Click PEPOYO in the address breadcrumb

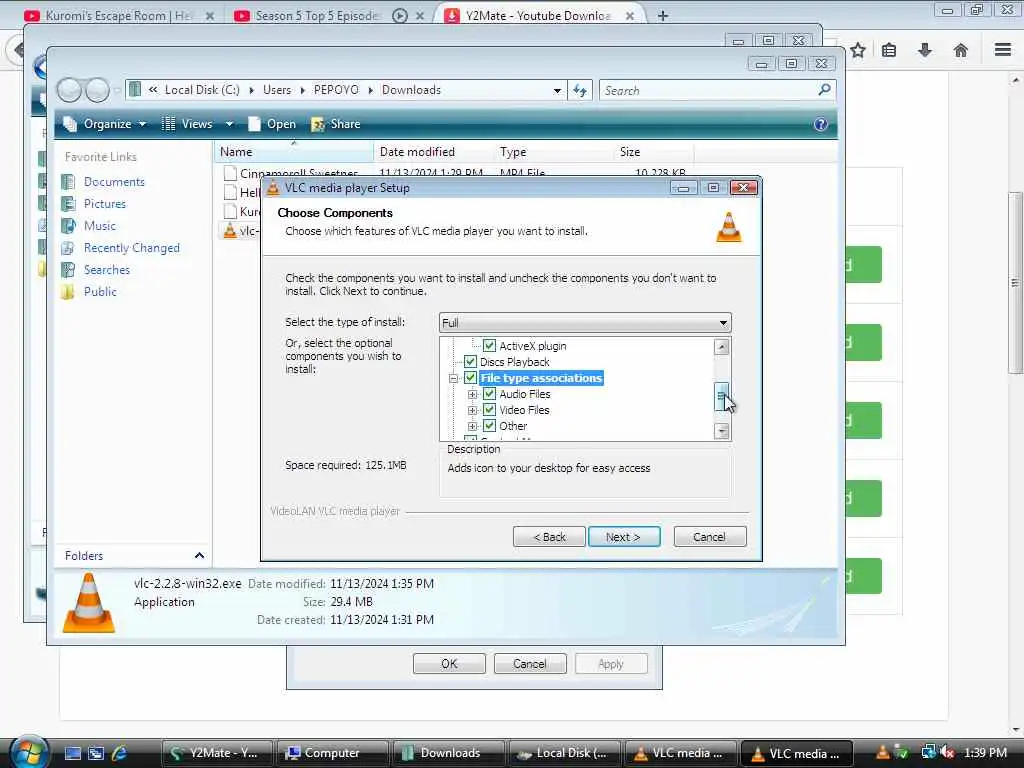[336, 90]
